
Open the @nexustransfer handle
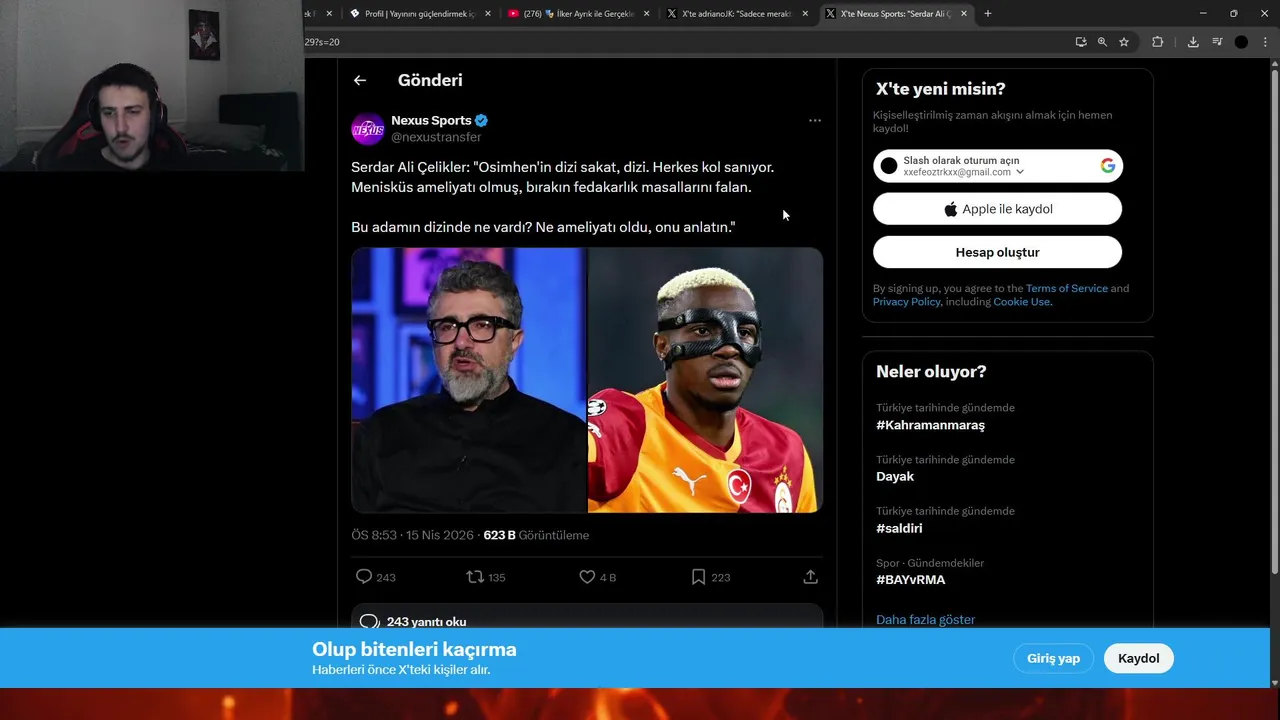point(436,137)
